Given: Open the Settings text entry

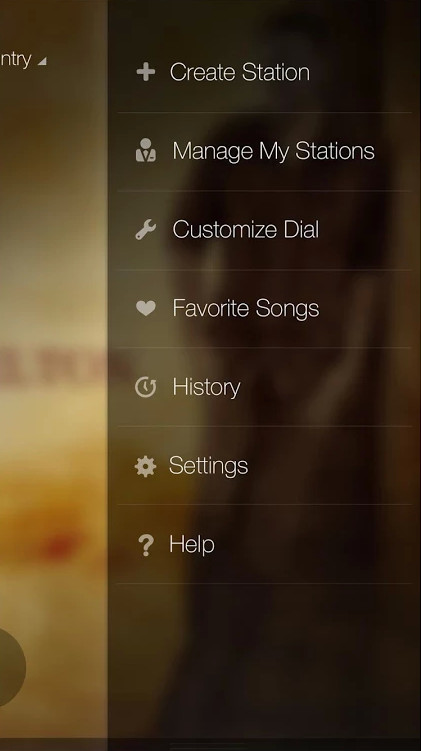Looking at the screenshot, I should coord(209,466).
